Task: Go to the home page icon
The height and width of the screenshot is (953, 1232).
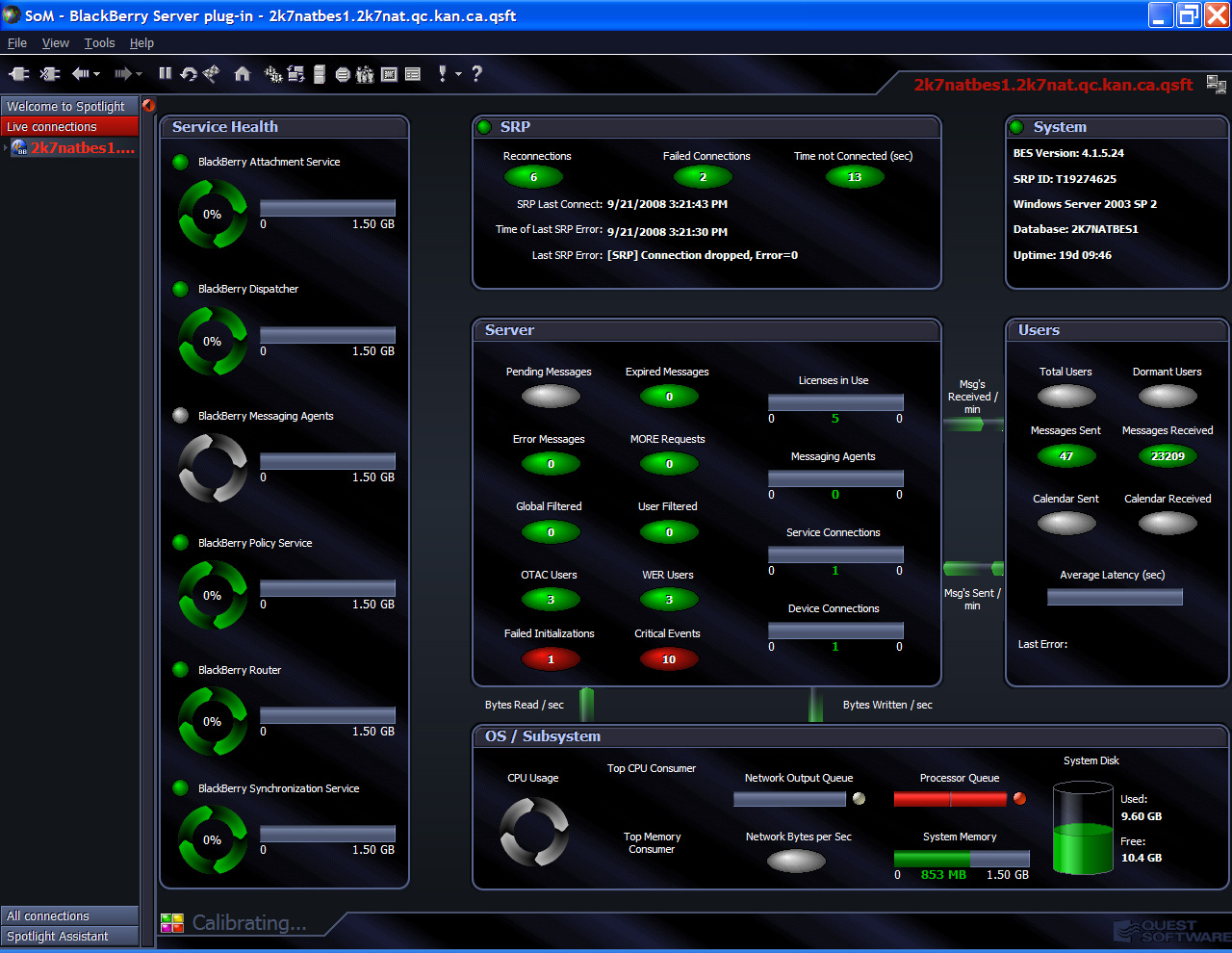Action: coord(243,74)
